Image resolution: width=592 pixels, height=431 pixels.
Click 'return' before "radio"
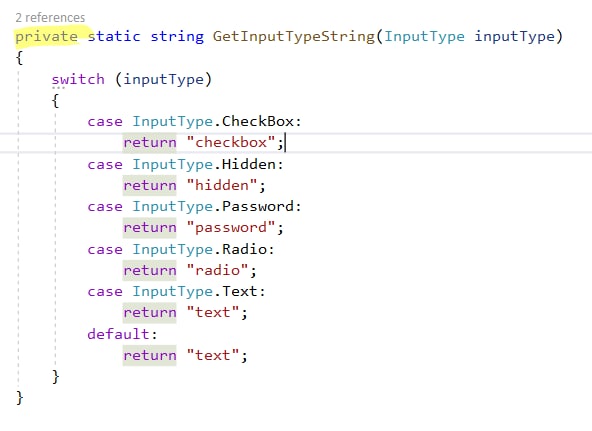(x=150, y=271)
